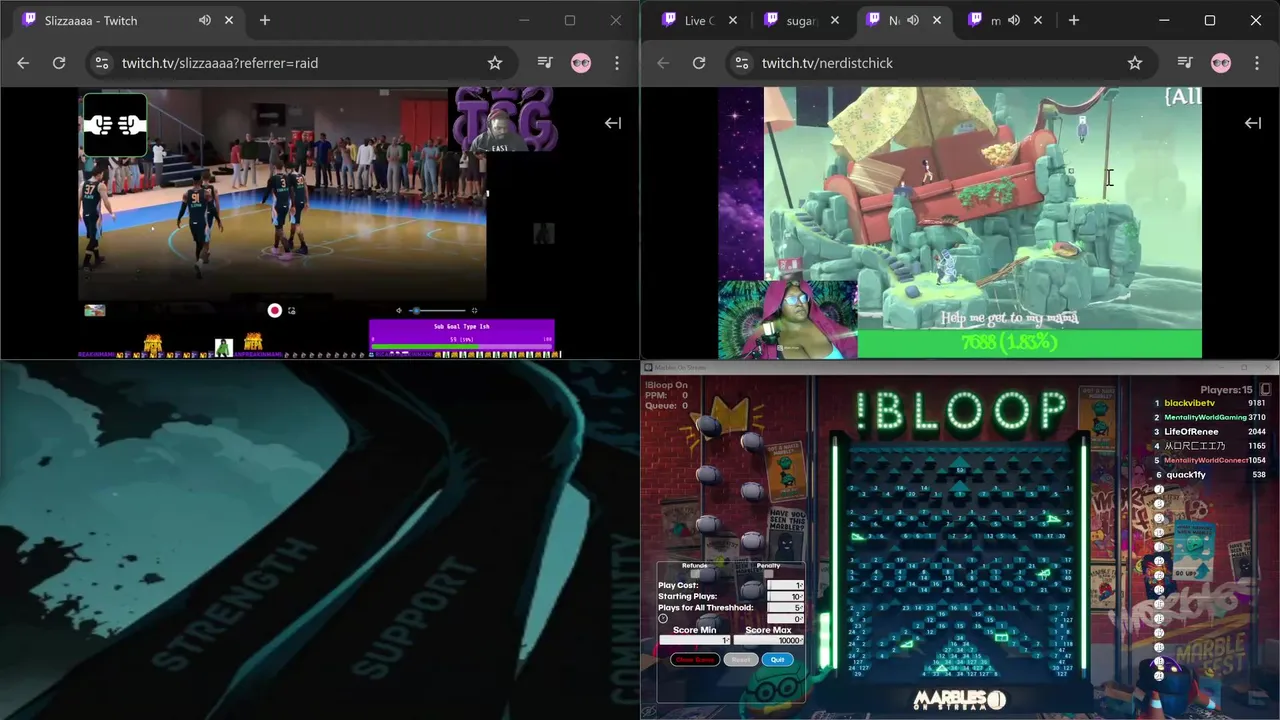The width and height of the screenshot is (1280, 720).
Task: Select MentalityWorldGaming in the Marbles leaderboard
Action: pyautogui.click(x=1205, y=417)
